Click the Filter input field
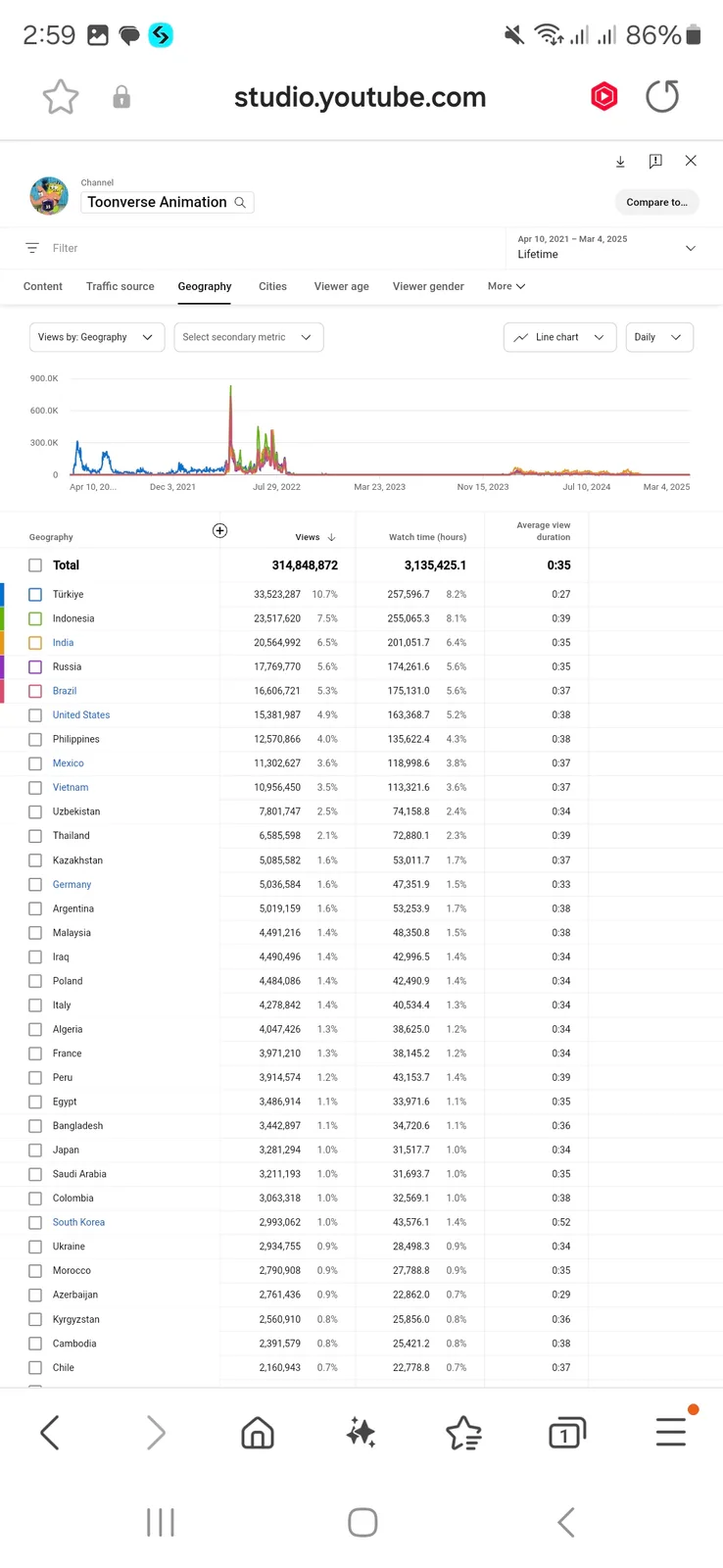This screenshot has height=1568, width=723. pyautogui.click(x=66, y=248)
